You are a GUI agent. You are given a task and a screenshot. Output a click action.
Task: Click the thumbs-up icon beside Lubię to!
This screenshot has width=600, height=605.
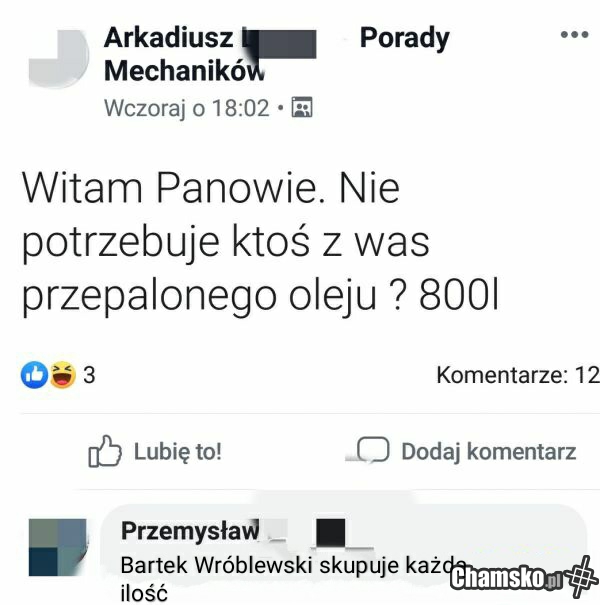105,451
